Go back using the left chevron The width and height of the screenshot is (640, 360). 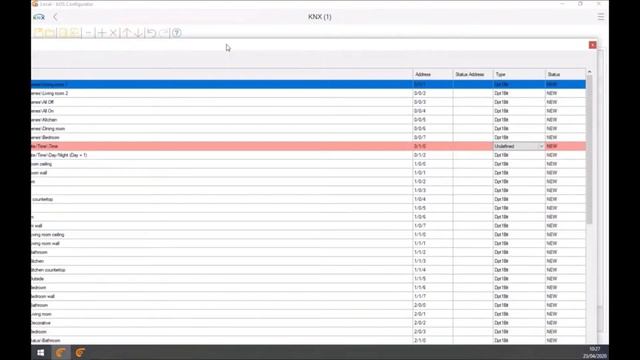(56, 17)
